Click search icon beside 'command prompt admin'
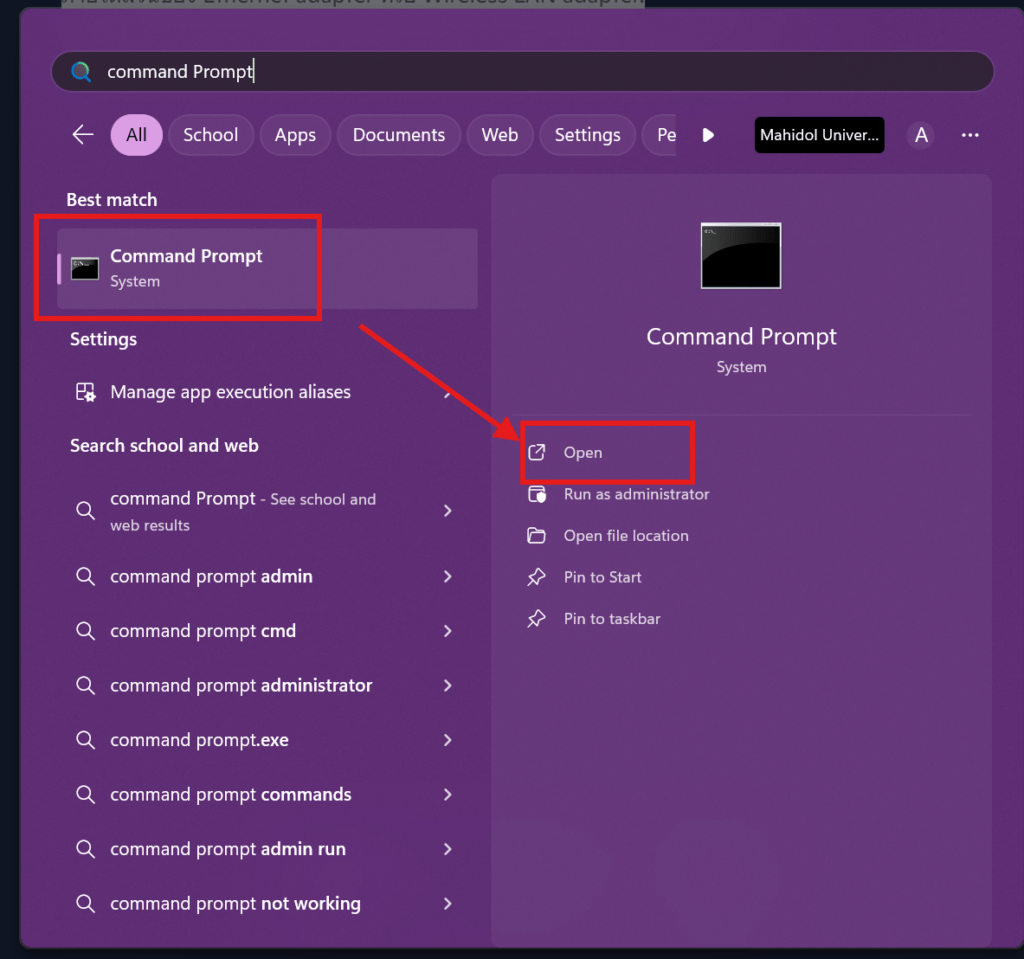The height and width of the screenshot is (959, 1024). click(86, 576)
